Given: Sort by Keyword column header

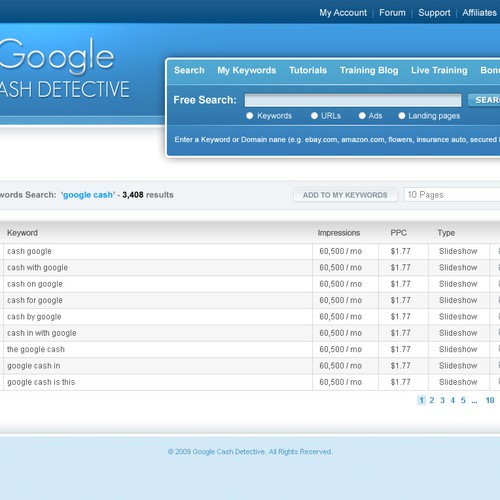Looking at the screenshot, I should [x=22, y=233].
